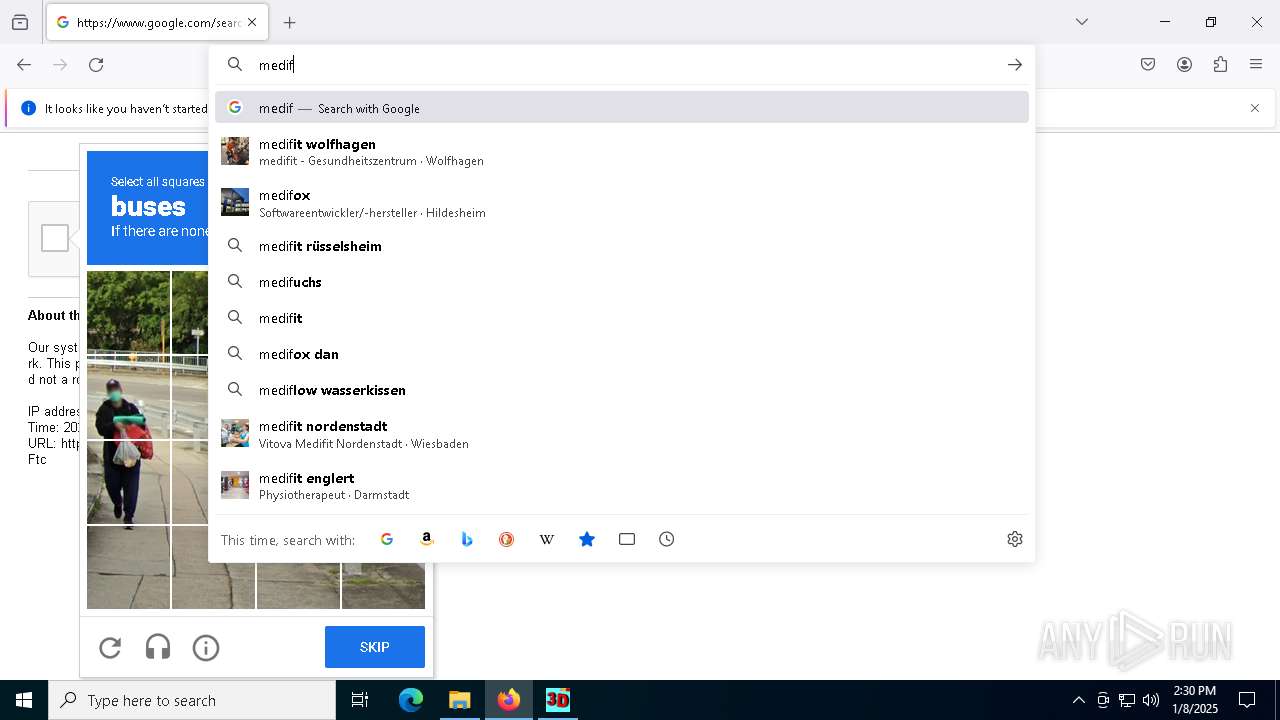Search this time with Wikipedia icon
This screenshot has height=720, width=1280.
547,539
